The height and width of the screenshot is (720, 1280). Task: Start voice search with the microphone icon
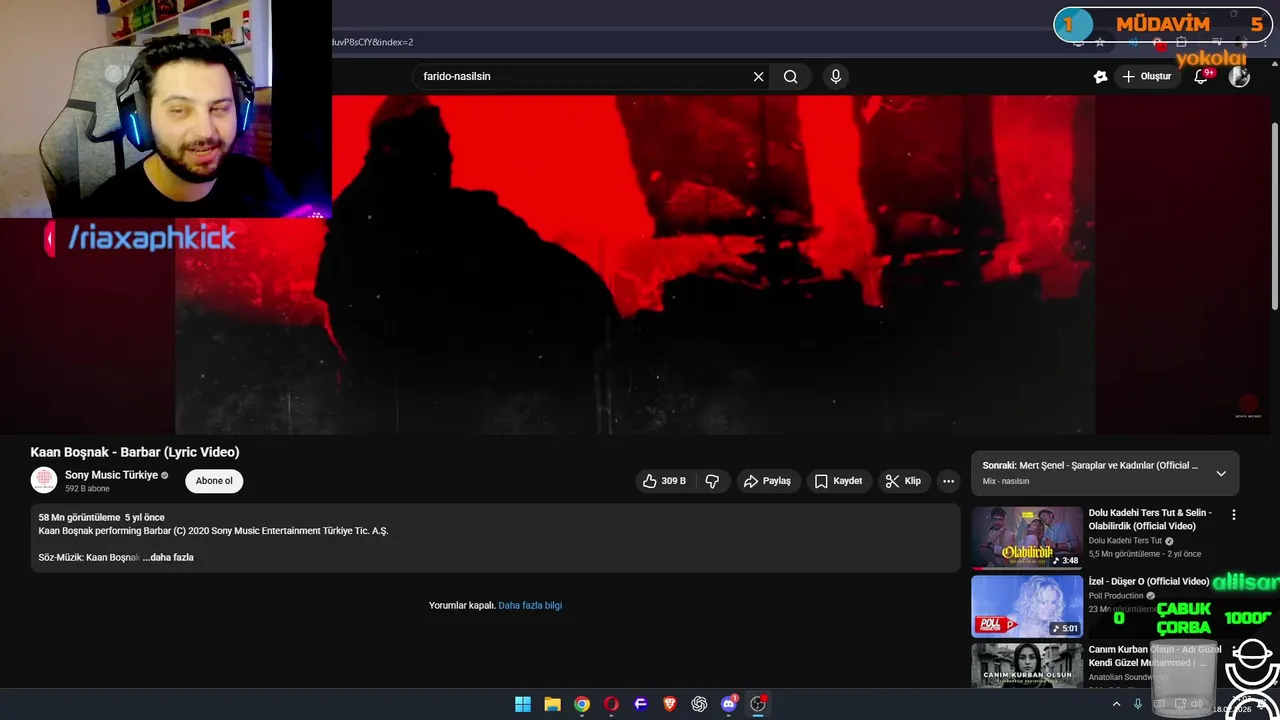coord(836,77)
